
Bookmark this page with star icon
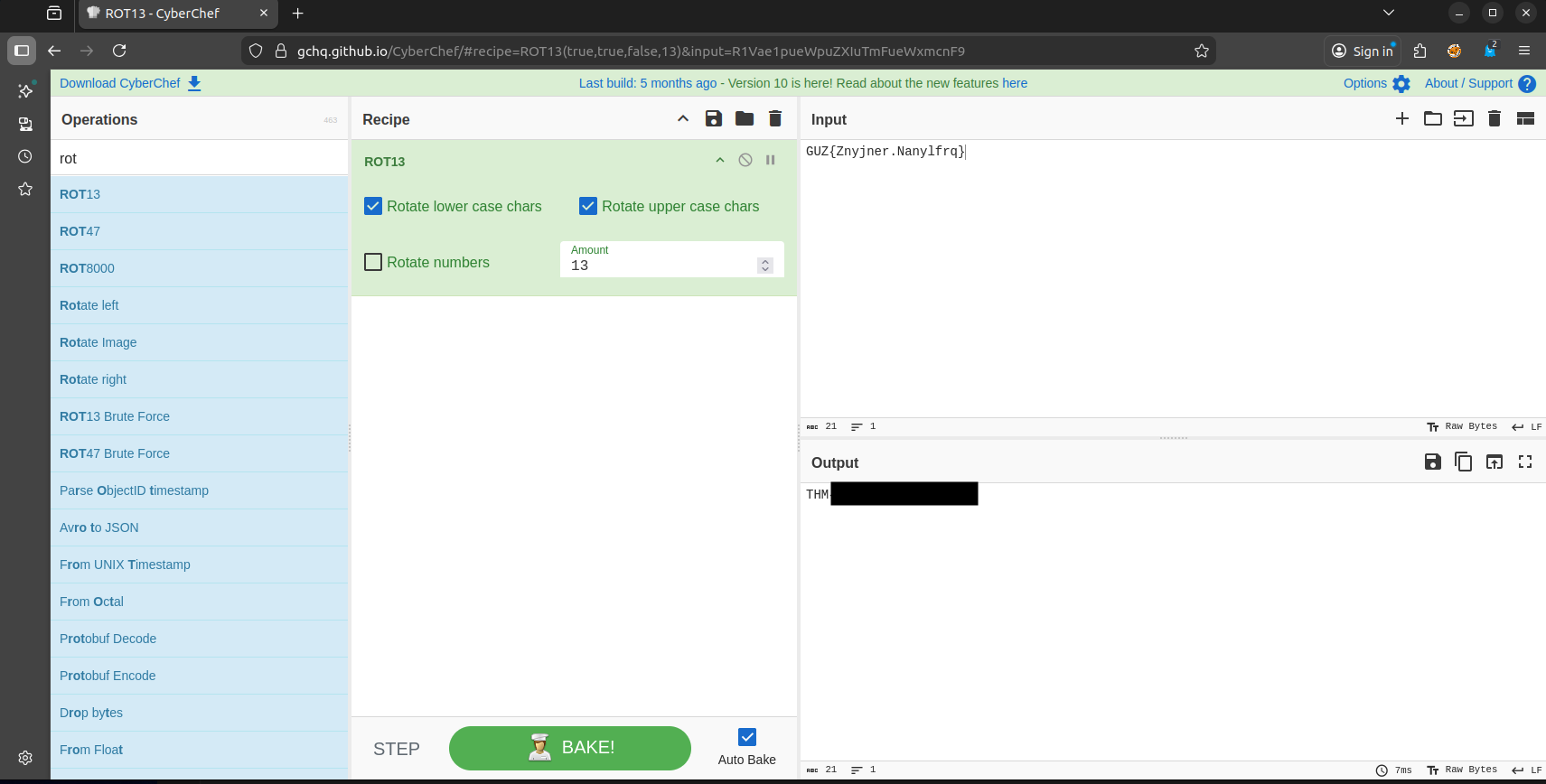pos(1202,51)
